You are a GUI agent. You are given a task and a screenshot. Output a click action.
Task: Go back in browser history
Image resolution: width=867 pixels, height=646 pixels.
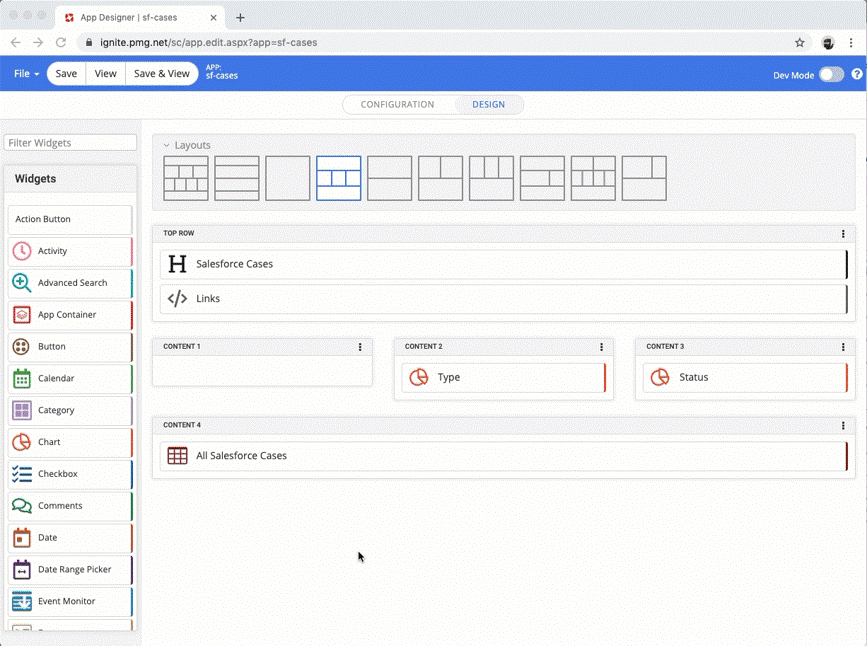15,43
